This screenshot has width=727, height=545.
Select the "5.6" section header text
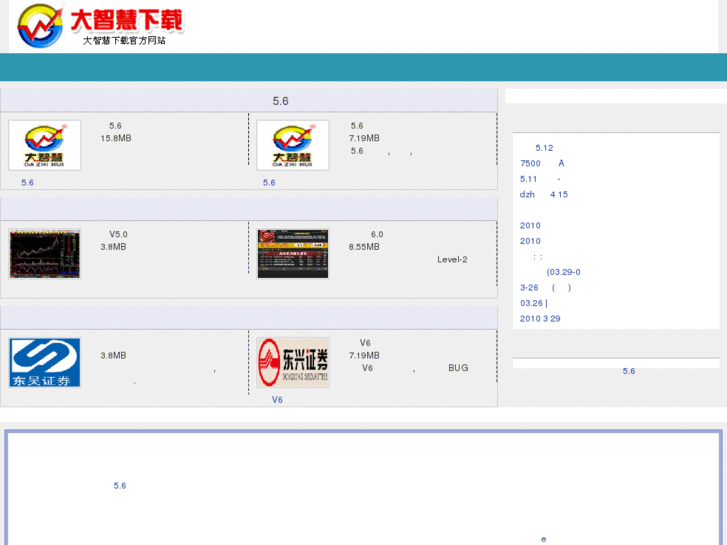[281, 101]
